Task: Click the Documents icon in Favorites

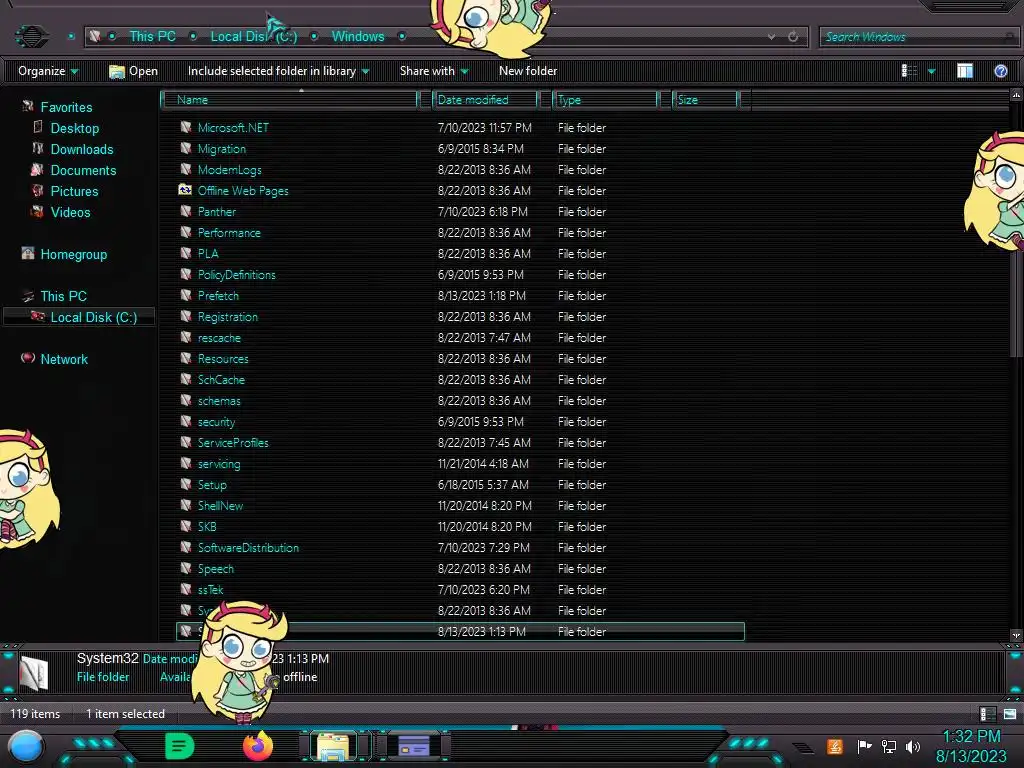Action: pos(38,170)
